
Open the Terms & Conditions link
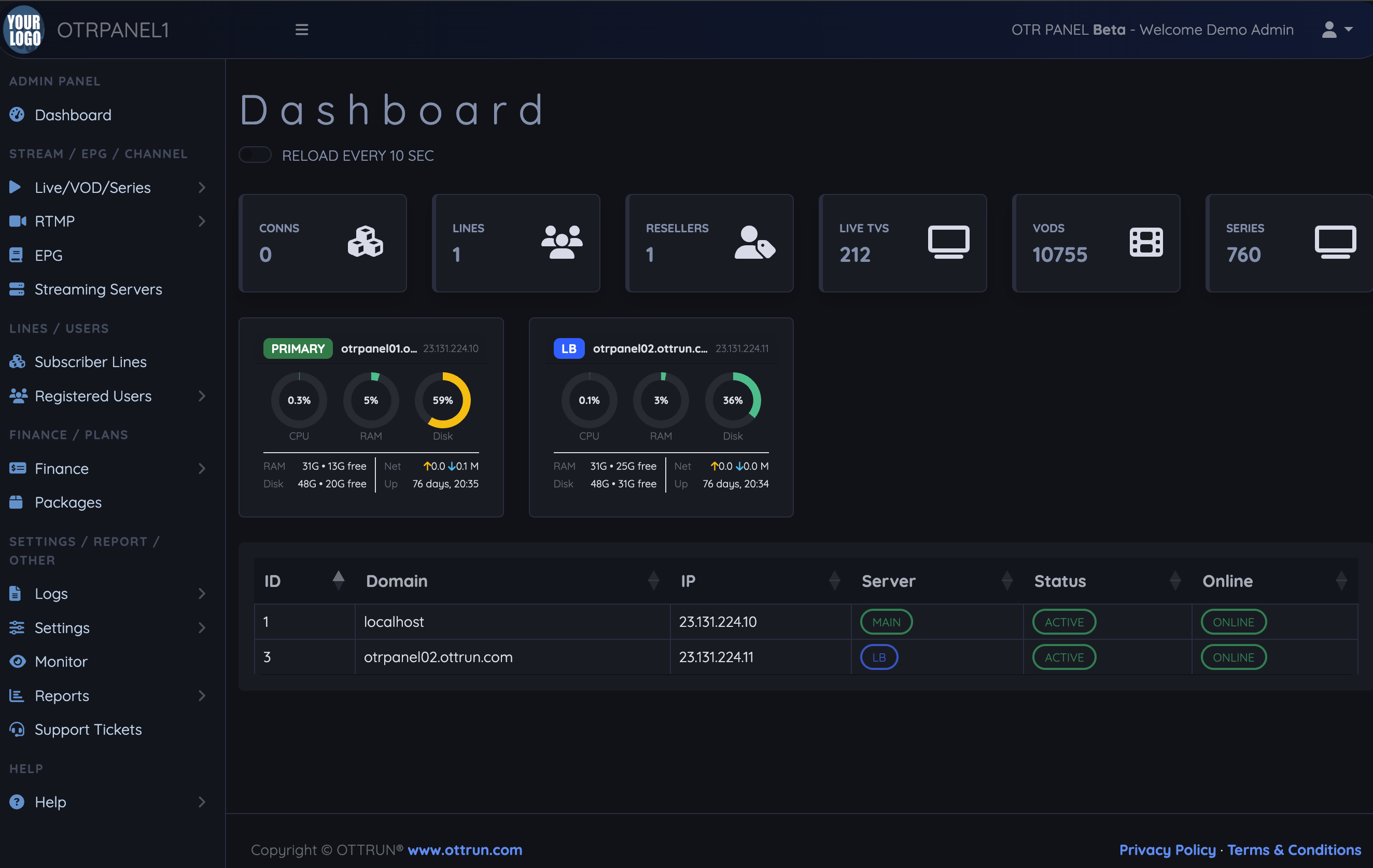click(x=1294, y=849)
